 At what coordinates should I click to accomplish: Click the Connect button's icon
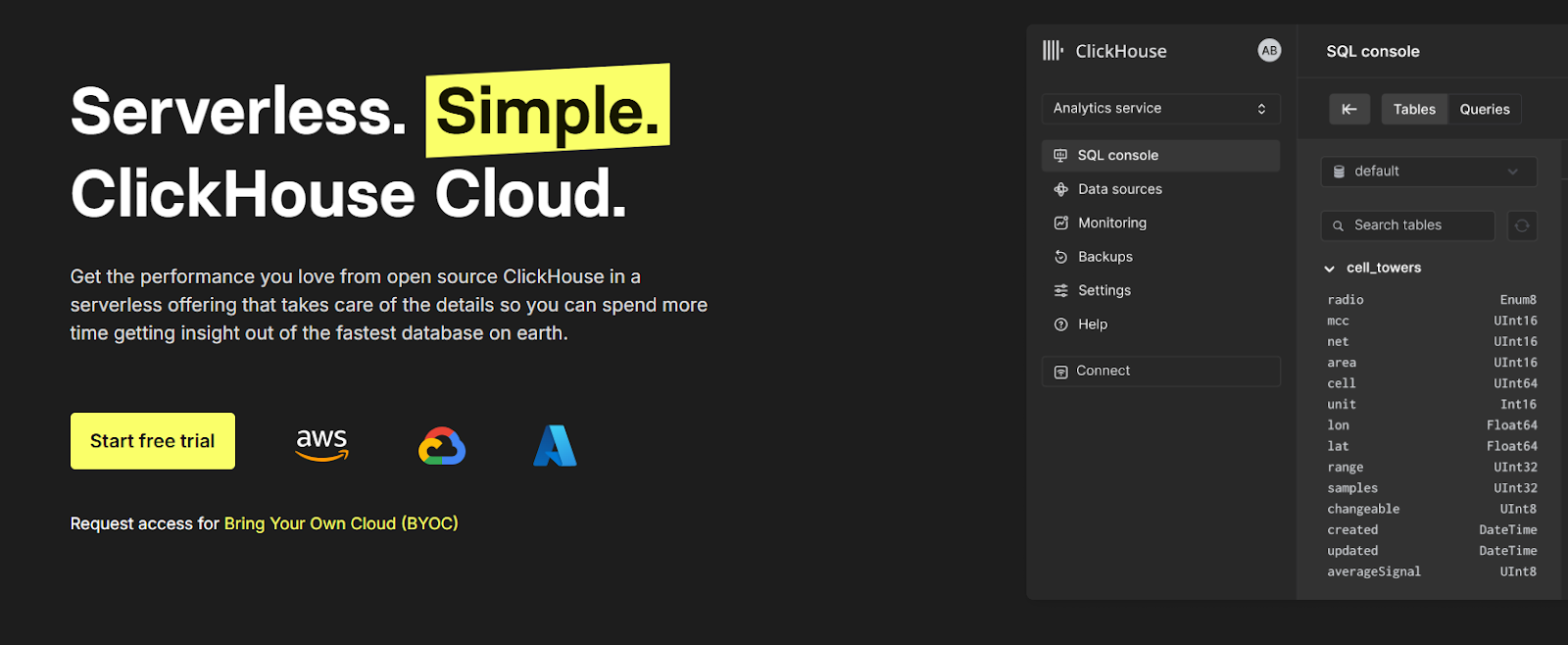click(x=1060, y=372)
